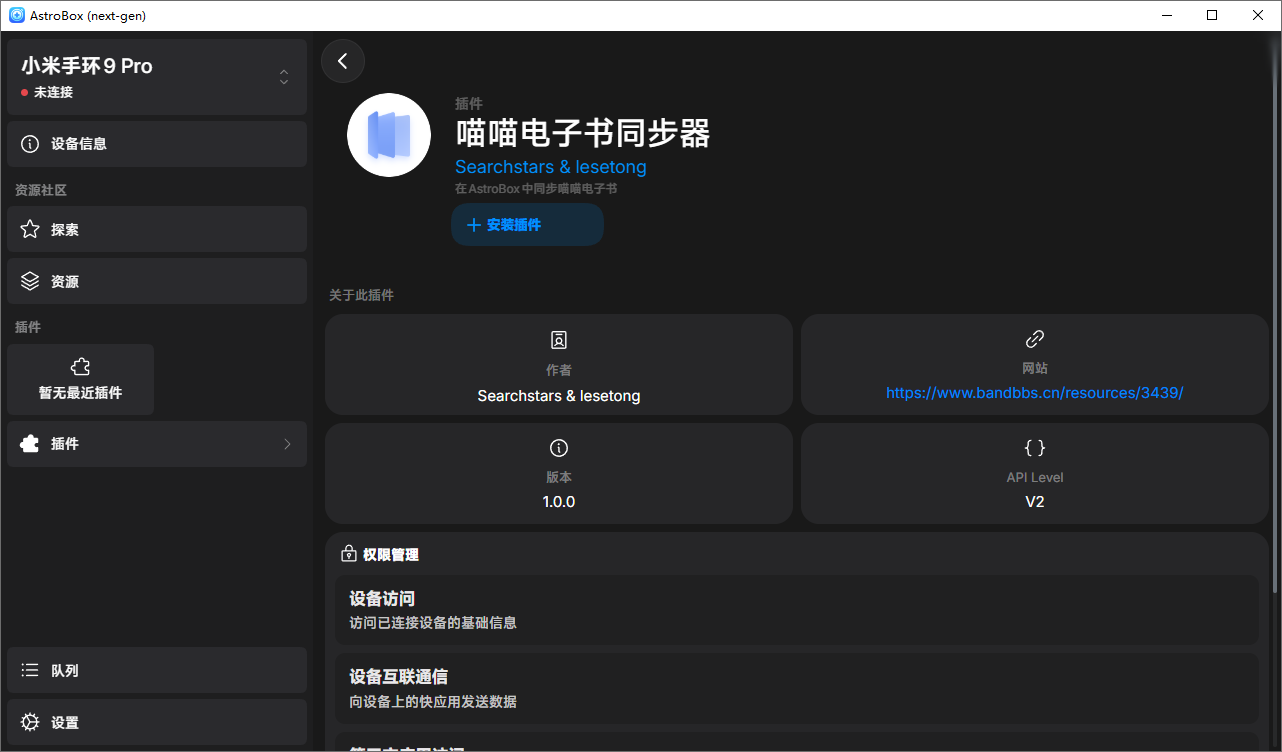This screenshot has width=1282, height=752.
Task: Go to the 探索 page
Action: [x=157, y=230]
